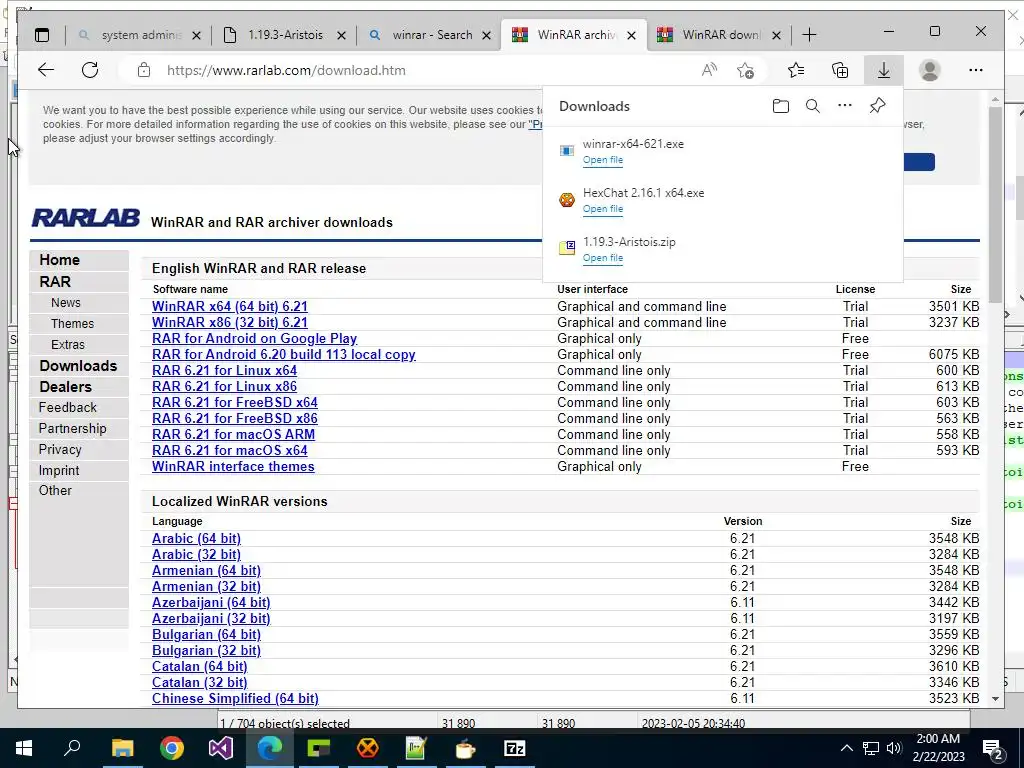
Task: Download RAR 6.21 for FreeBSD x86
Action: [x=235, y=419]
